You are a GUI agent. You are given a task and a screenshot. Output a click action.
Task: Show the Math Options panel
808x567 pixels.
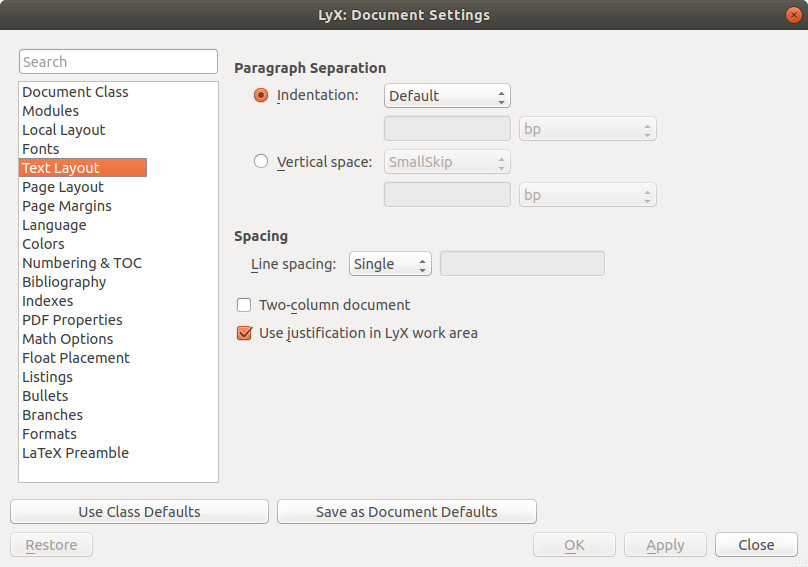(x=67, y=339)
